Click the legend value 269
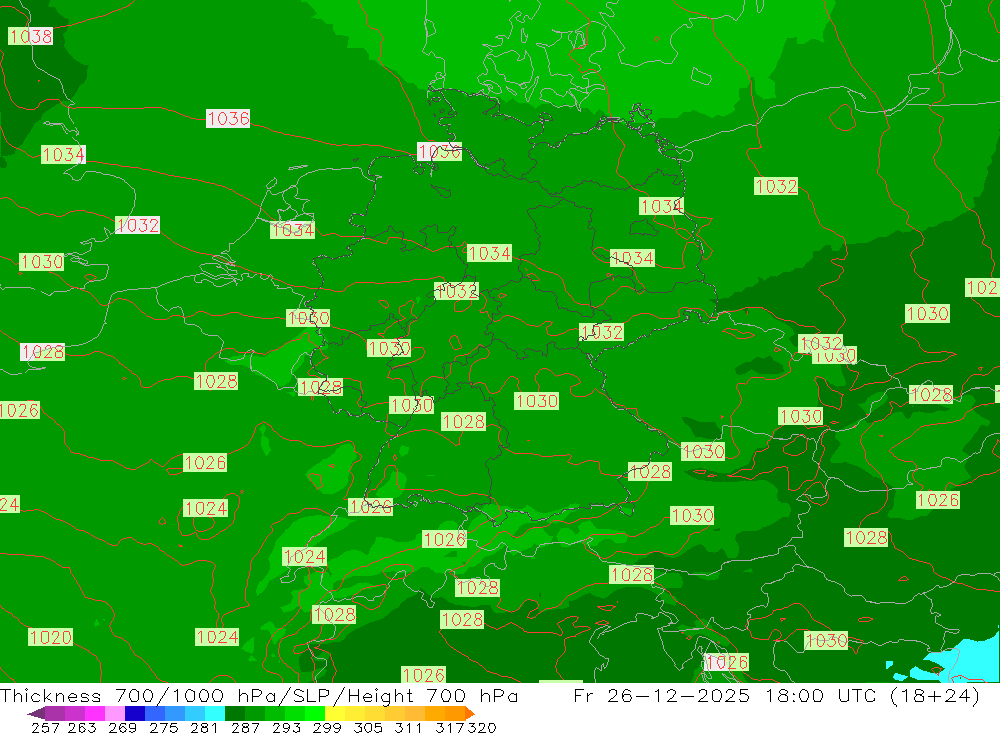This screenshot has width=1000, height=733. 122,727
